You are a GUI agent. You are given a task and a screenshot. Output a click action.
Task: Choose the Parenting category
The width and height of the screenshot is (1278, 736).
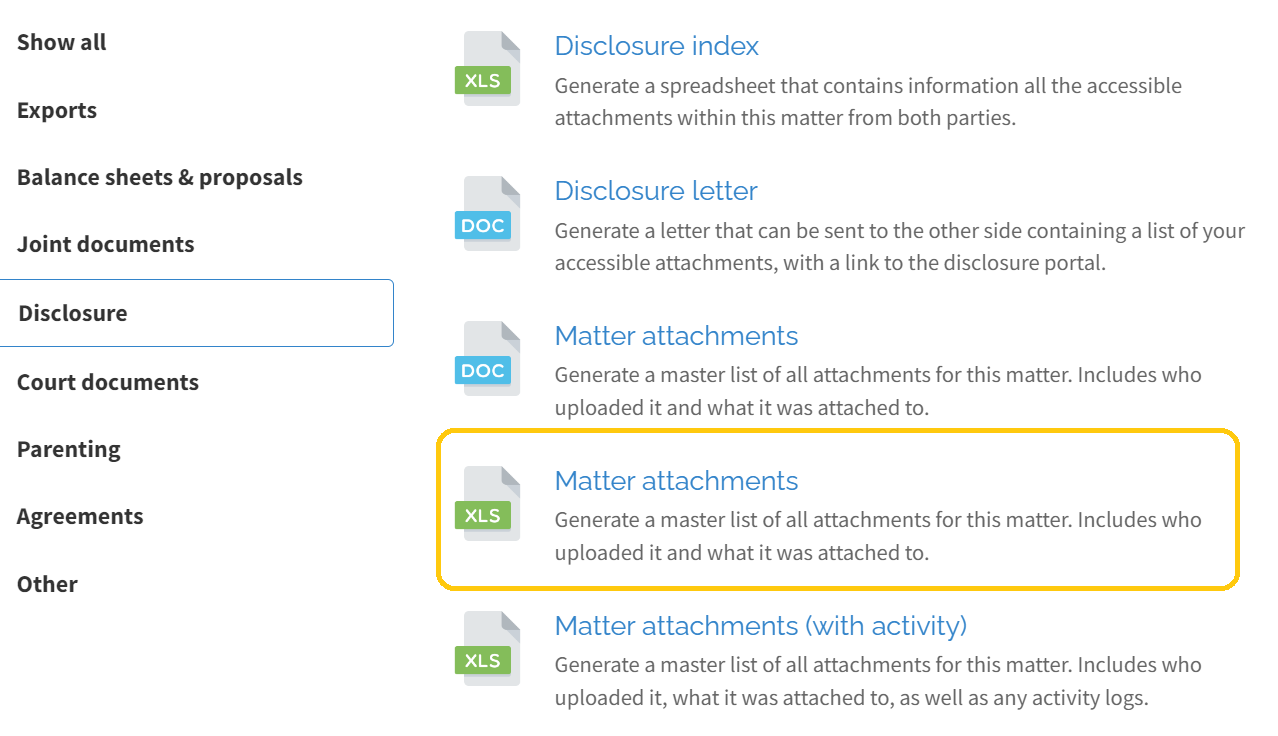tap(69, 450)
